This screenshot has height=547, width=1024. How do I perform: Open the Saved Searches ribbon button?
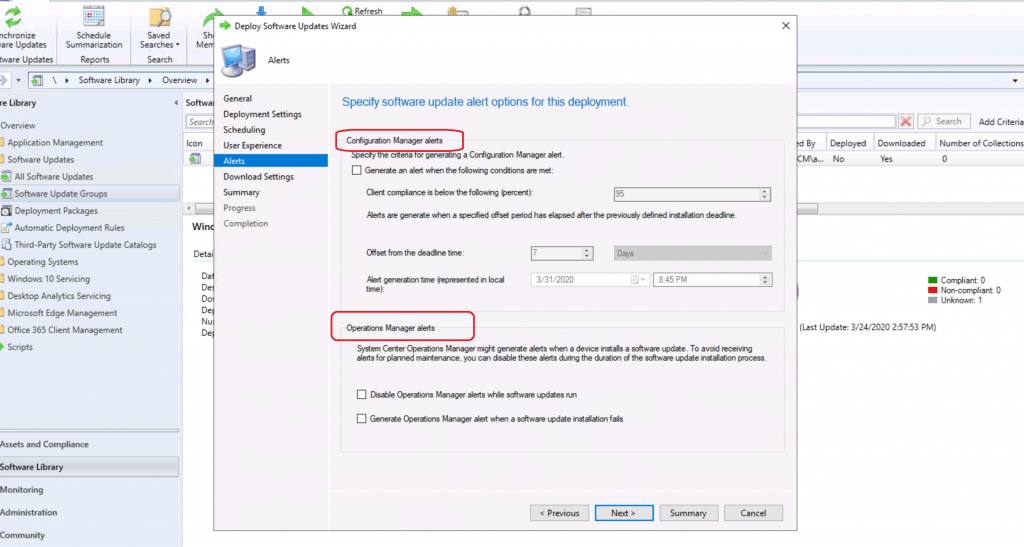(159, 27)
